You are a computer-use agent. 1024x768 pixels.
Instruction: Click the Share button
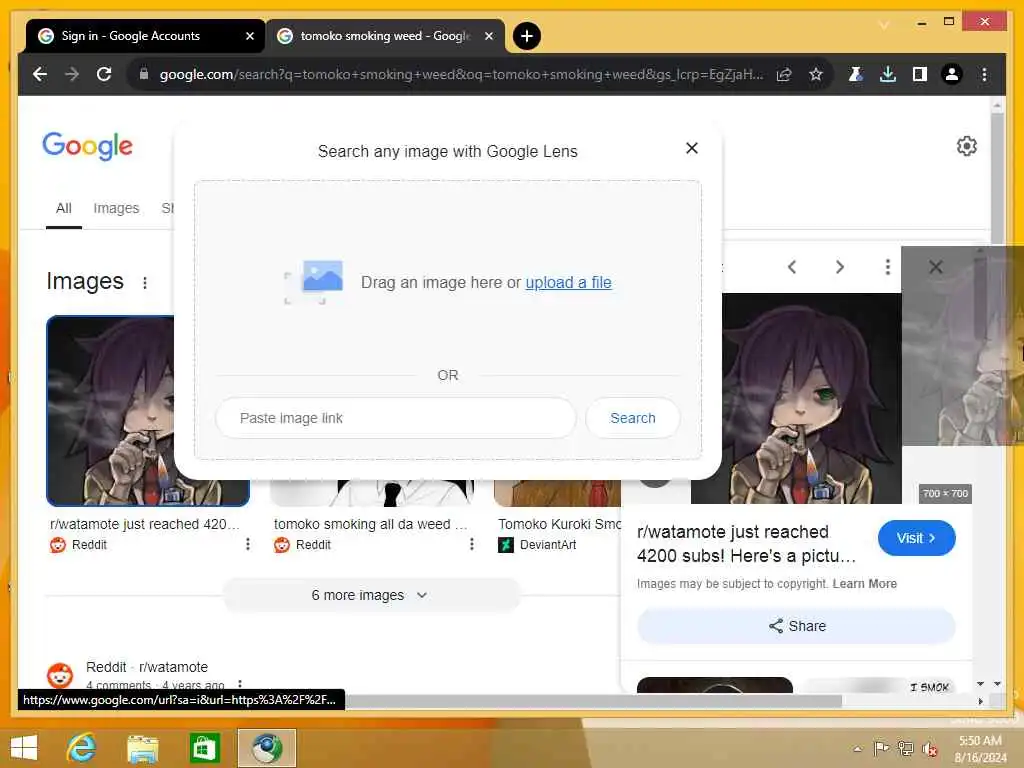click(797, 626)
